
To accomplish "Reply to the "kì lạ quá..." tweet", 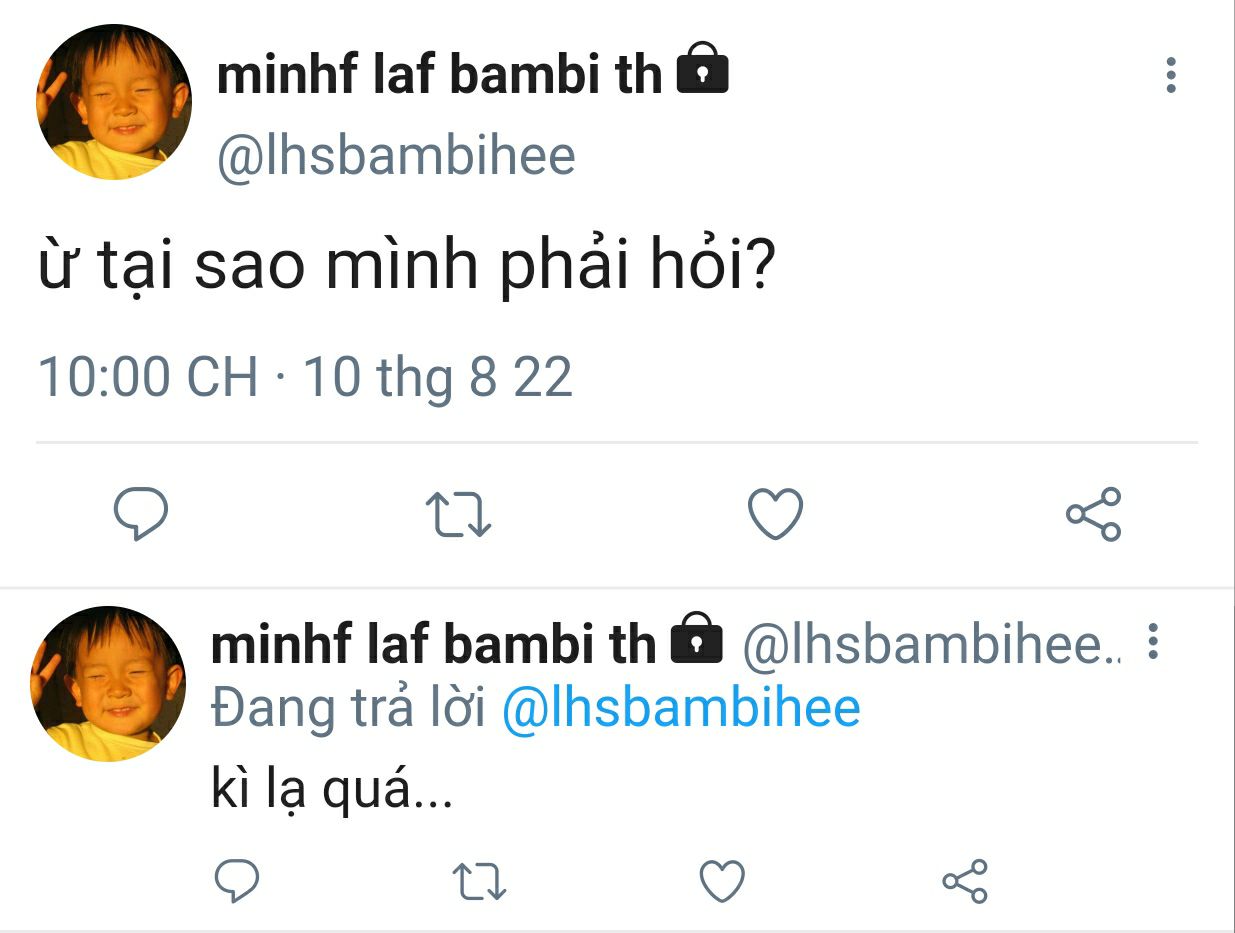I will (x=237, y=881).
